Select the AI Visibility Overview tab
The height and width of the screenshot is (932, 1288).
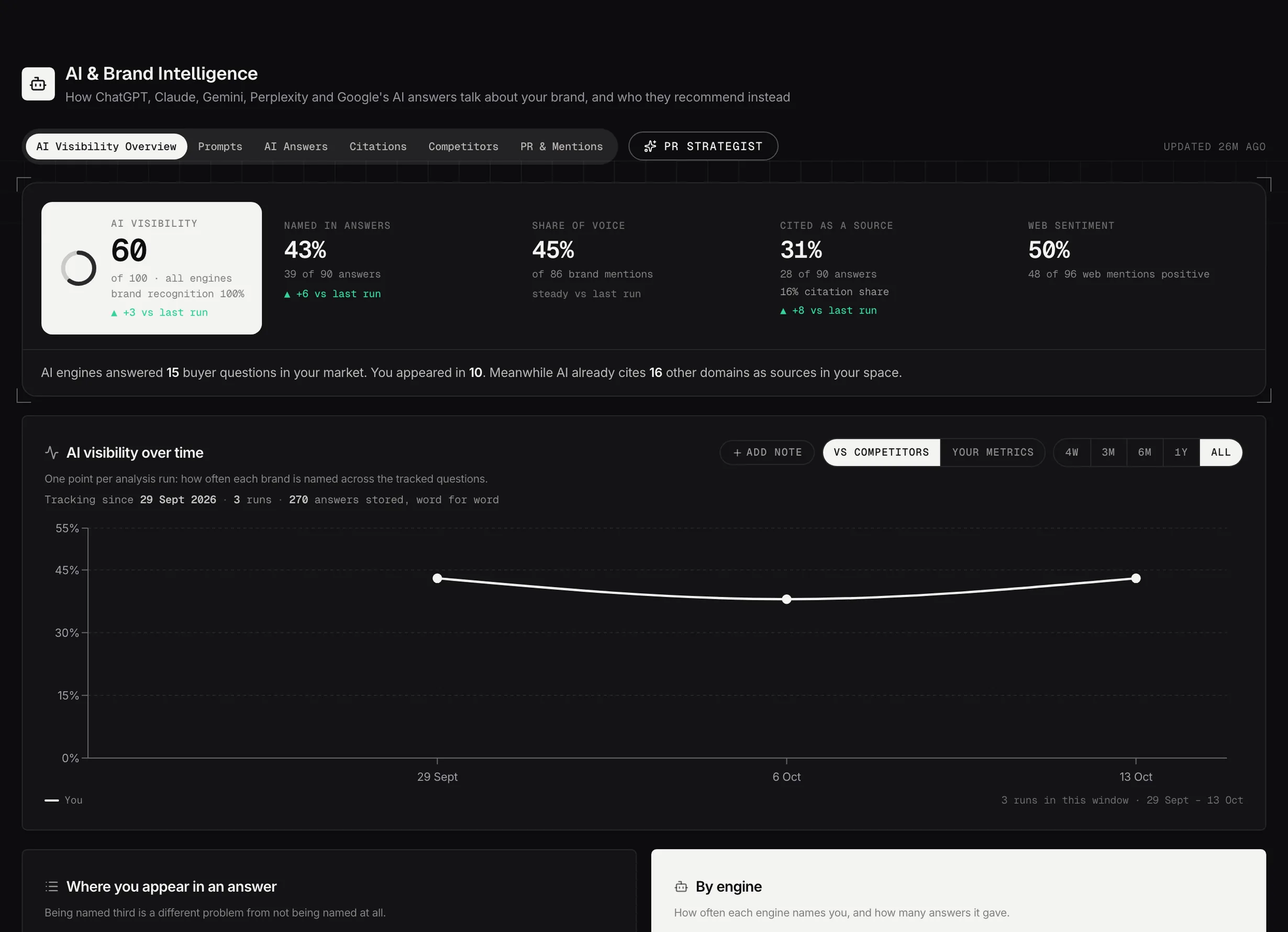tap(106, 147)
